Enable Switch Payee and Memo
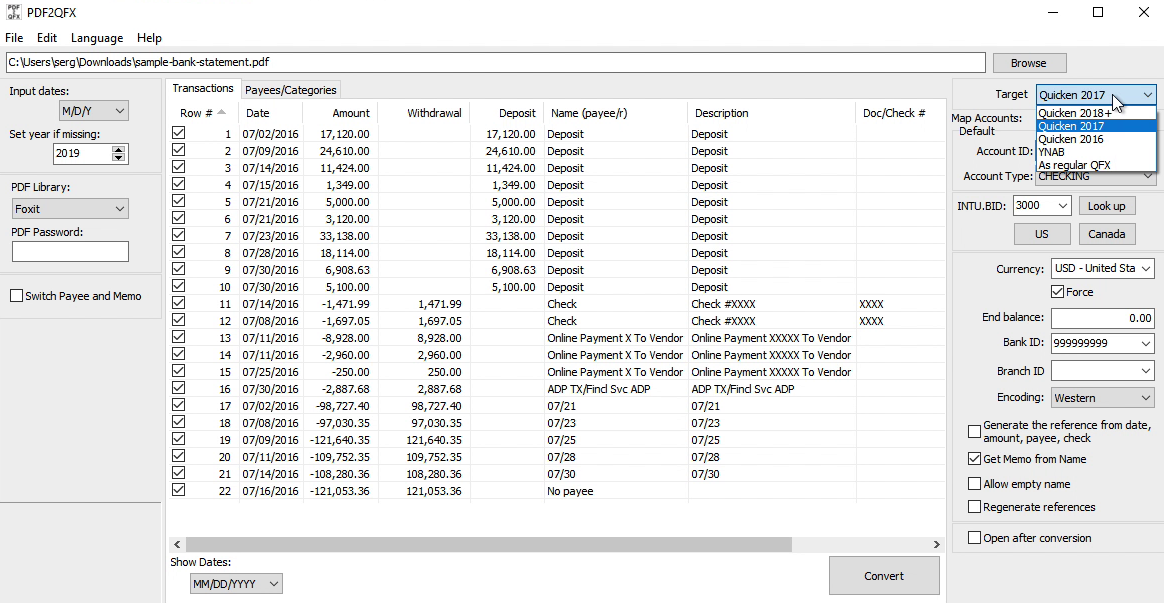1164x603 pixels. (x=16, y=296)
